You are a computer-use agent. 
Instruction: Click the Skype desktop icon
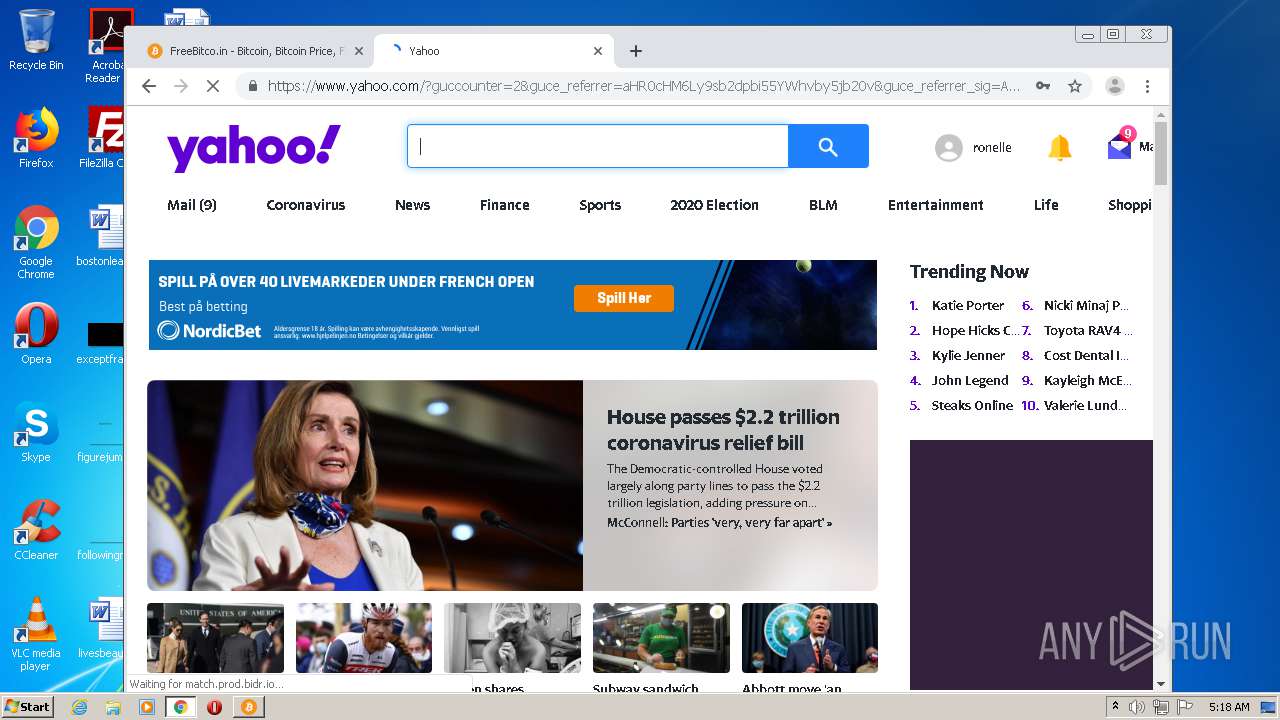(36, 432)
